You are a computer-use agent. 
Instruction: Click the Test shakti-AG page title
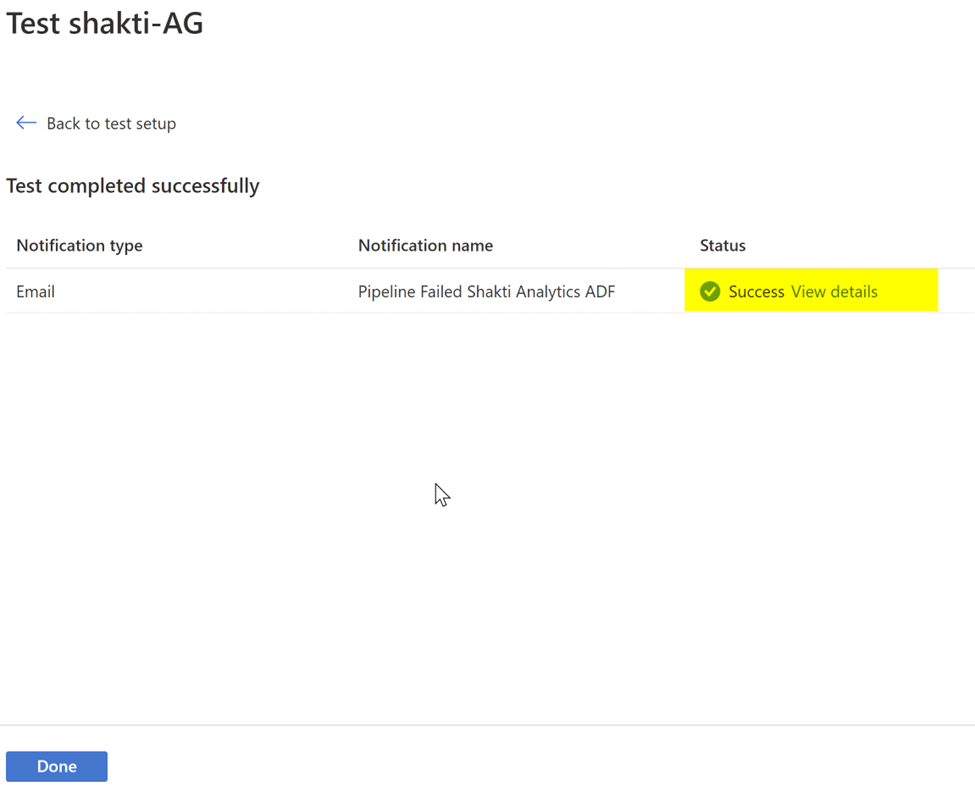click(104, 22)
